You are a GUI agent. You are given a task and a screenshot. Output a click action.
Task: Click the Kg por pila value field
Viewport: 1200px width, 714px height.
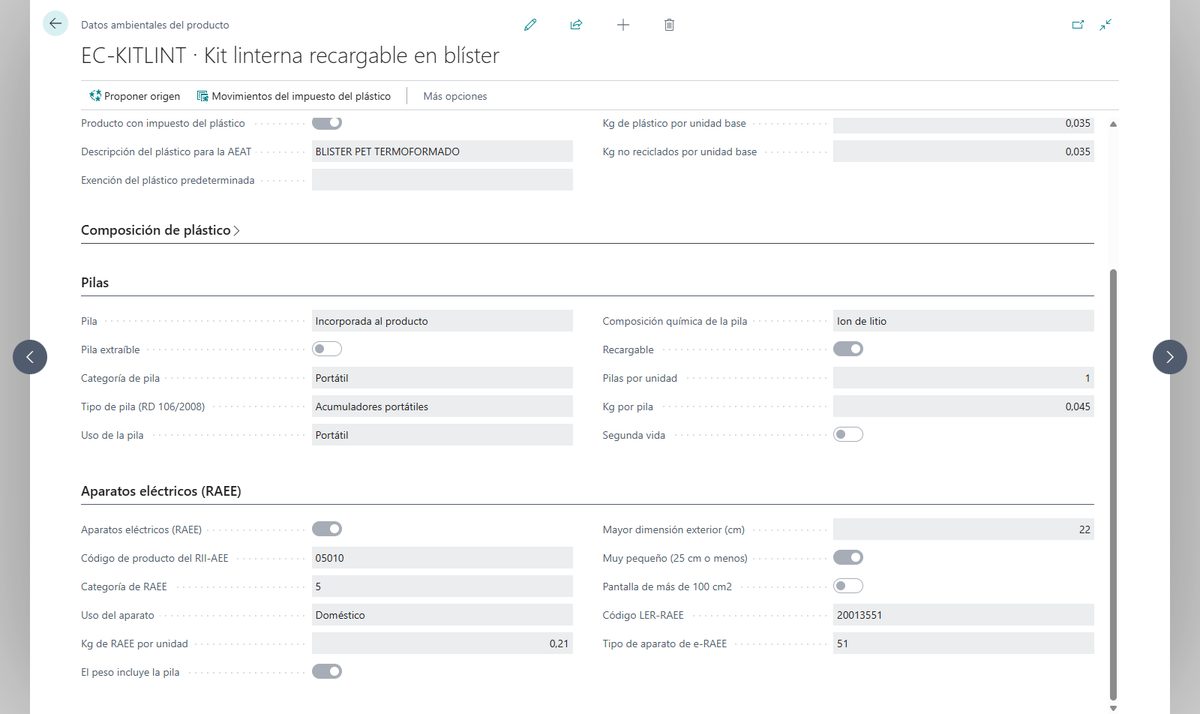click(963, 406)
